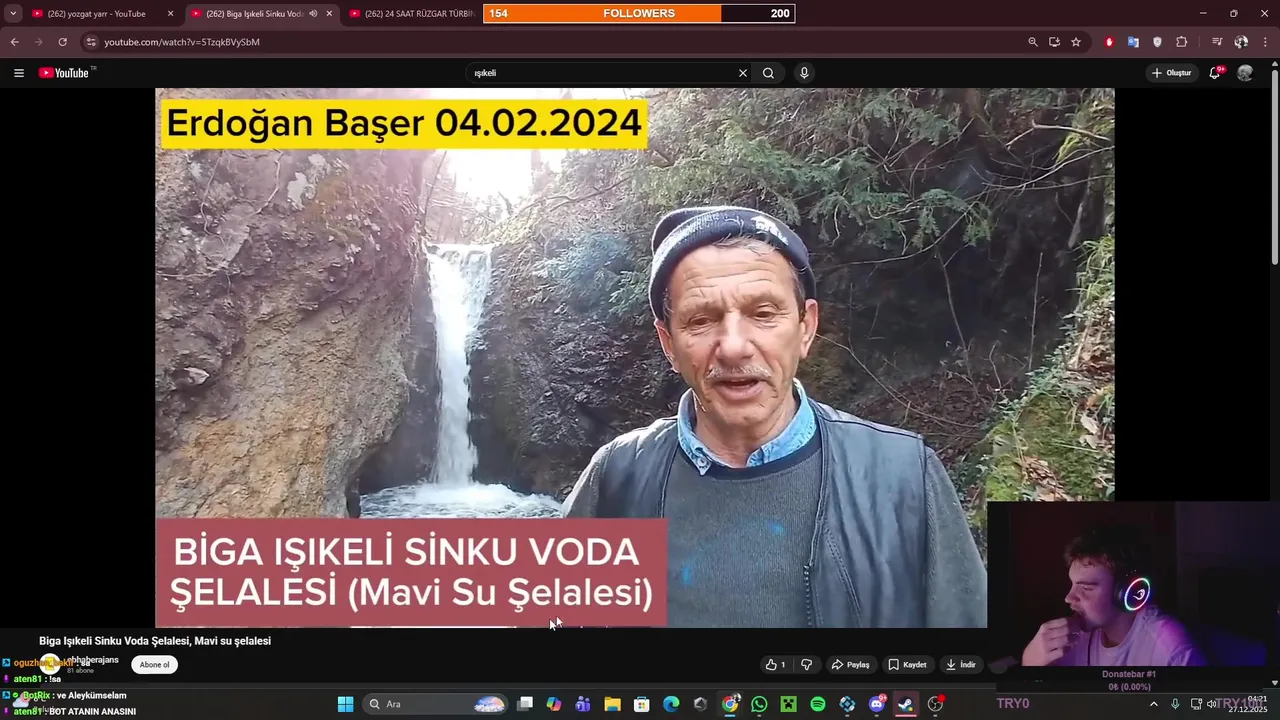The height and width of the screenshot is (720, 1280).
Task: Open the volume control in the system tray
Action: point(1212,704)
